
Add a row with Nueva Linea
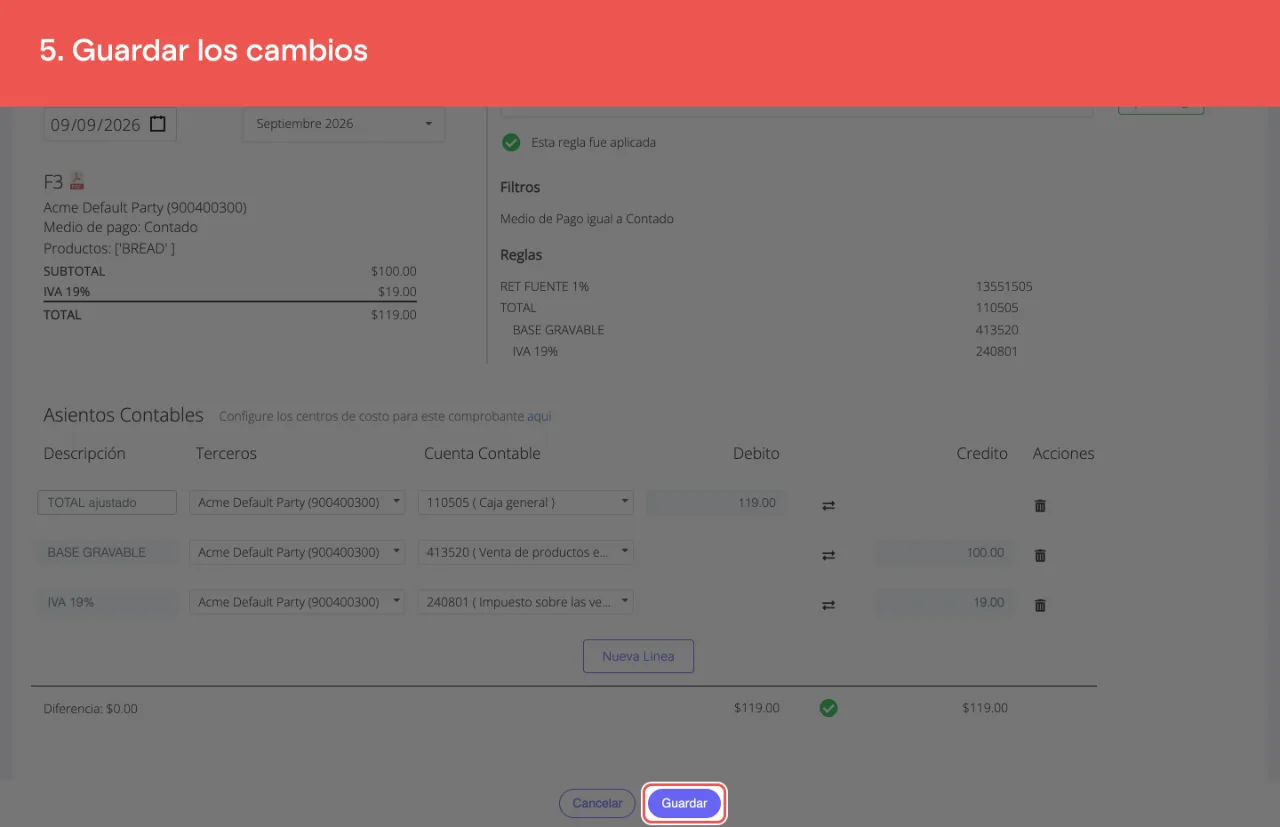point(638,656)
